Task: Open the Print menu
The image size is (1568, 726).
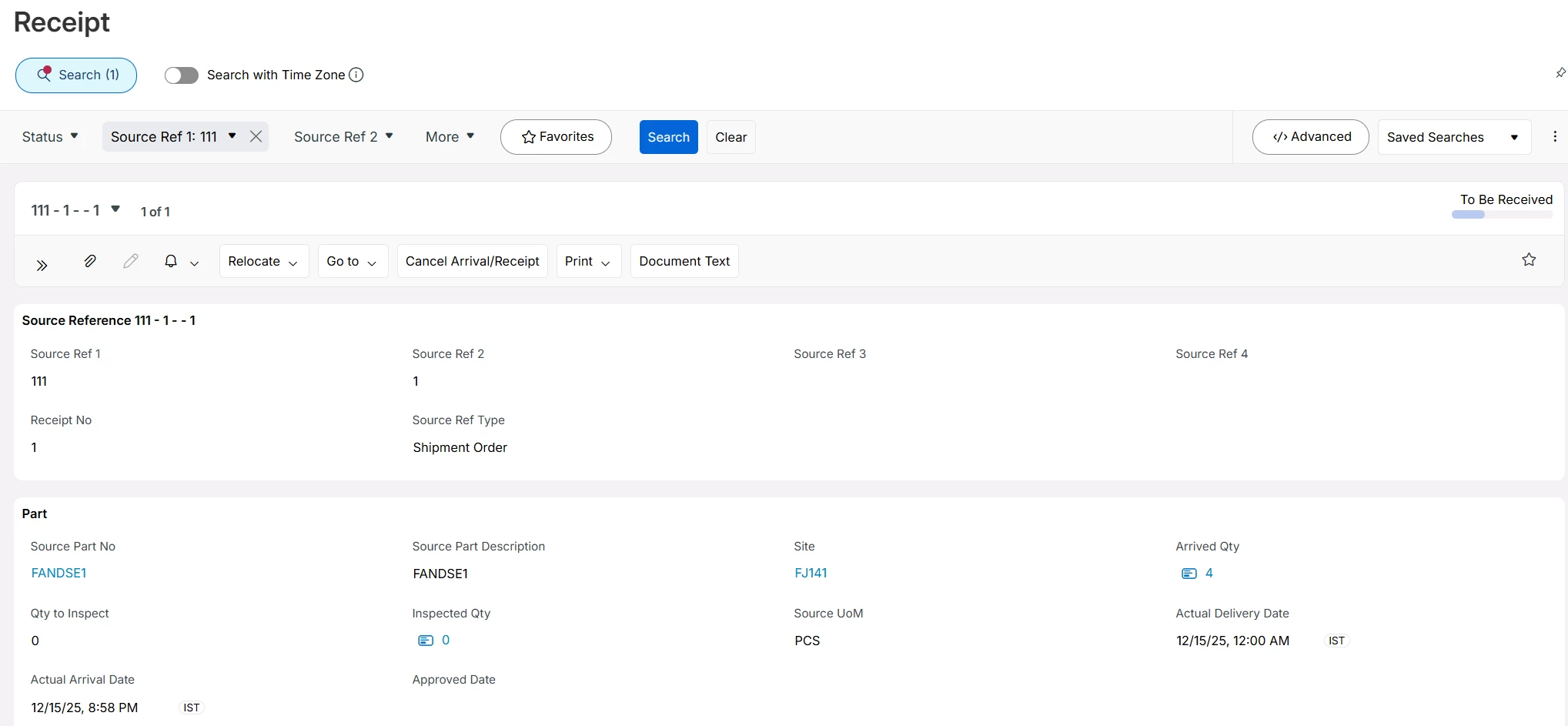Action: tap(588, 261)
